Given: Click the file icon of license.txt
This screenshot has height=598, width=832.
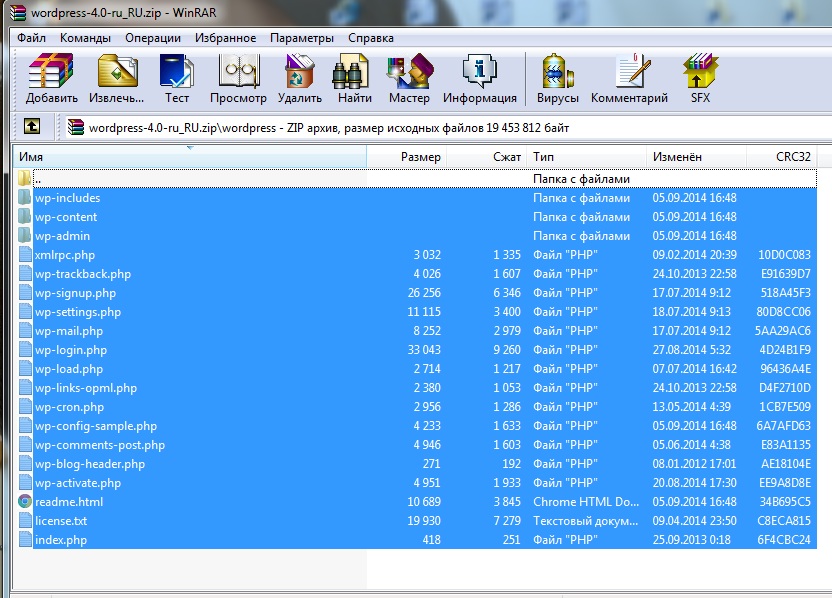Looking at the screenshot, I should (24, 521).
